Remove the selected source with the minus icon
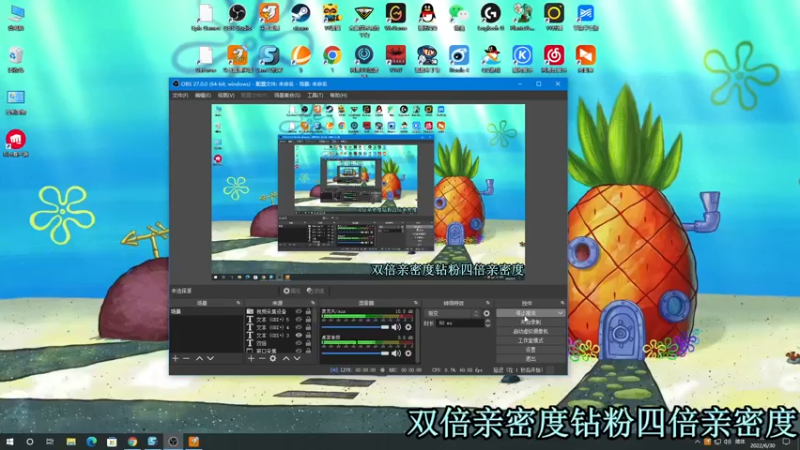 point(262,359)
